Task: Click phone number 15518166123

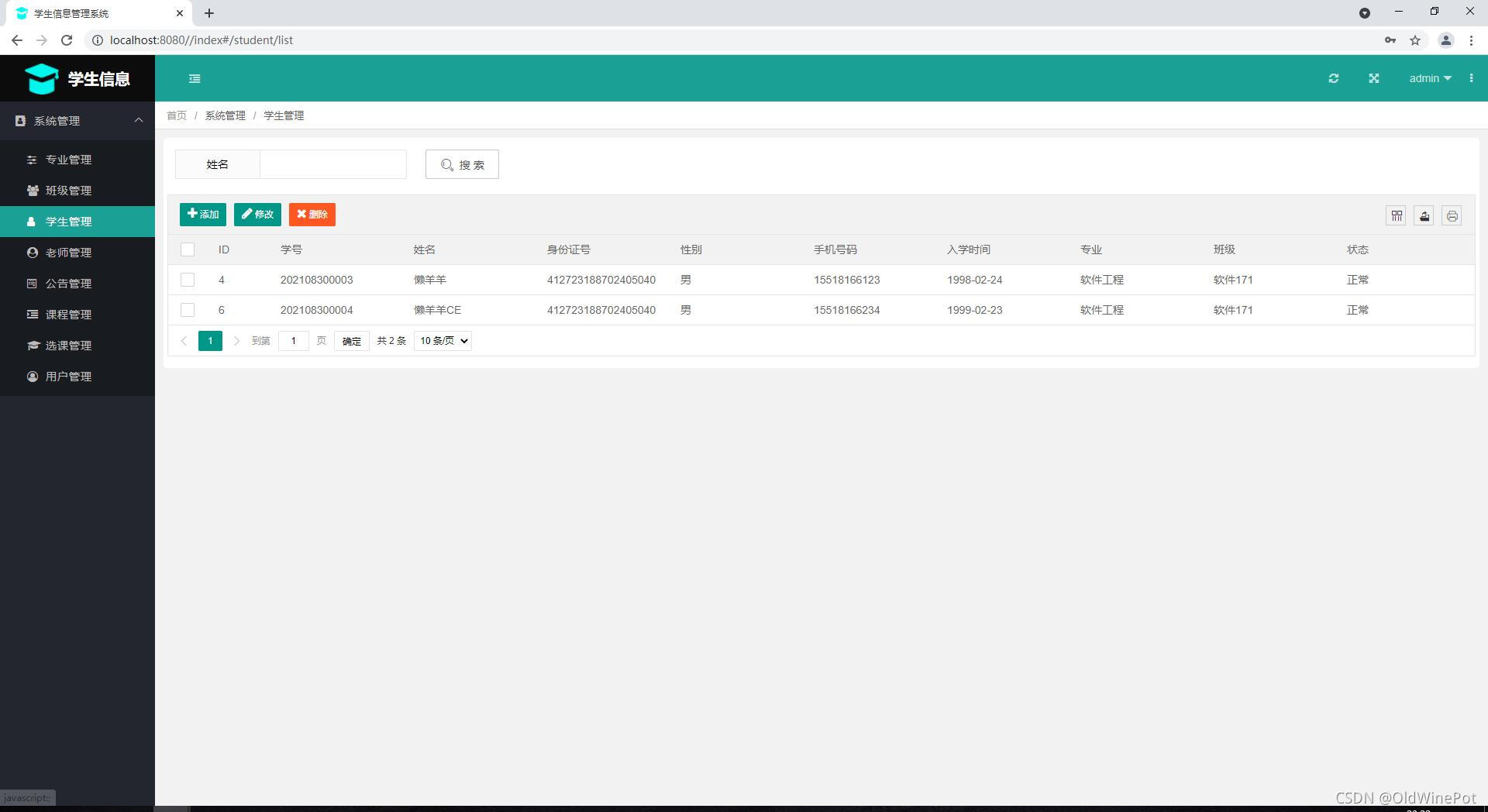Action: click(x=847, y=280)
